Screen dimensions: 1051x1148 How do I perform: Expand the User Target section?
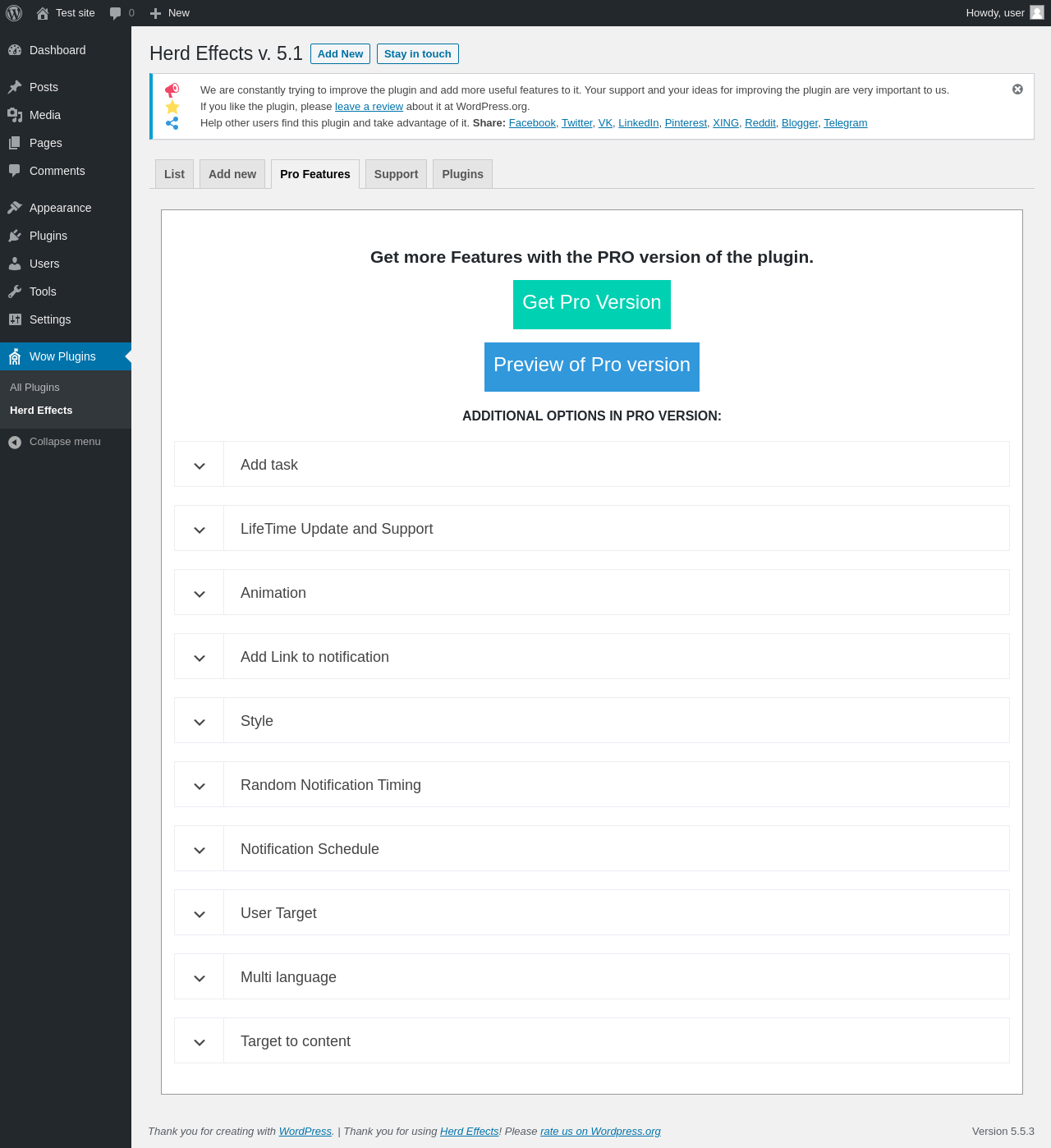592,912
